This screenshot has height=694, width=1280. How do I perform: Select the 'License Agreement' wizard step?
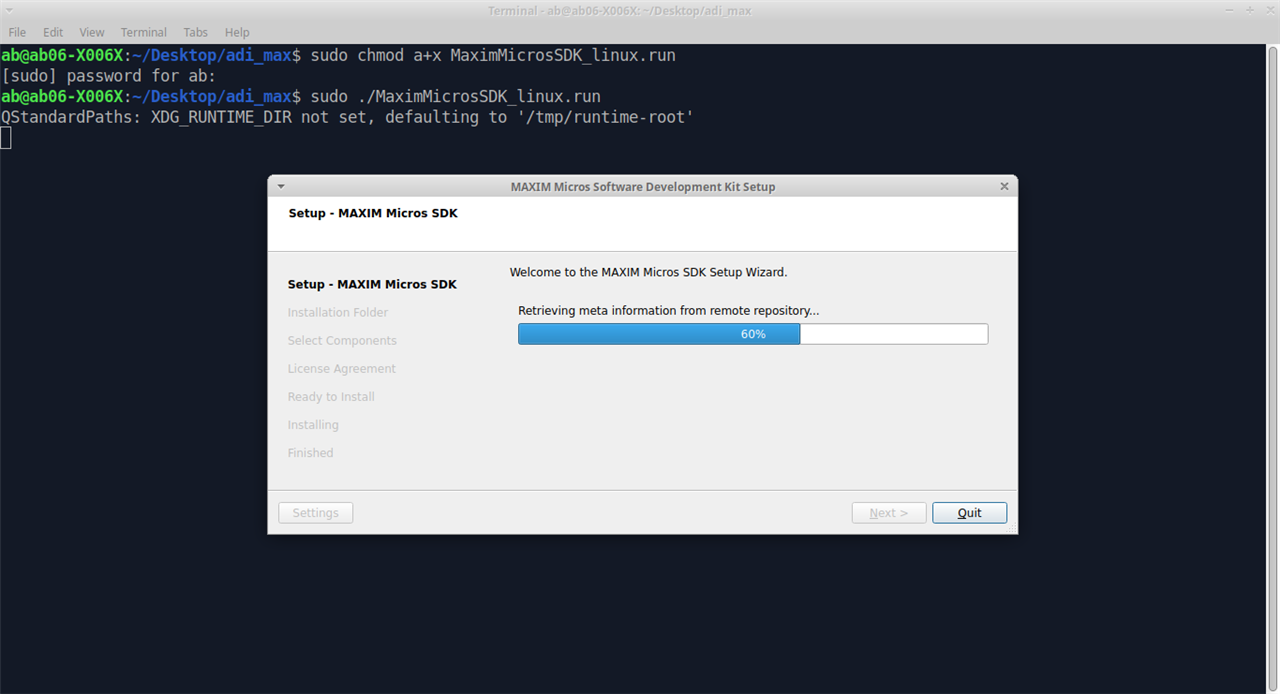click(x=342, y=369)
